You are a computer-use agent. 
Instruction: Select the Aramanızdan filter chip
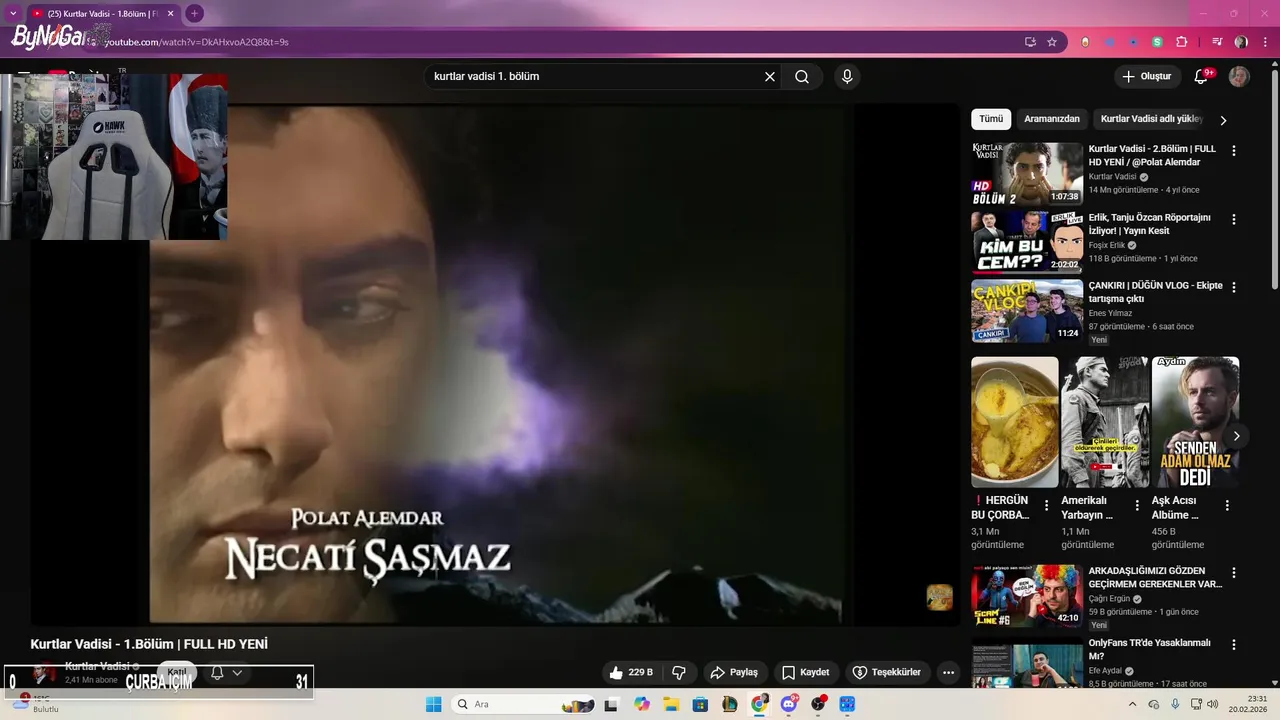tap(1052, 119)
